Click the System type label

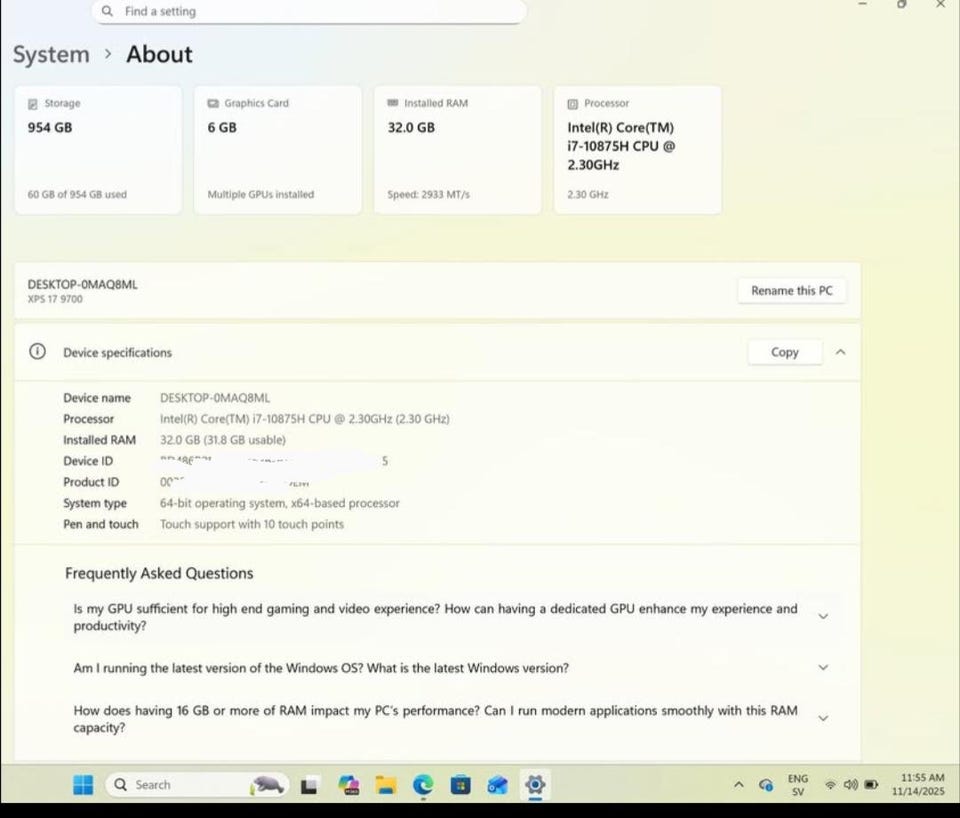(95, 503)
